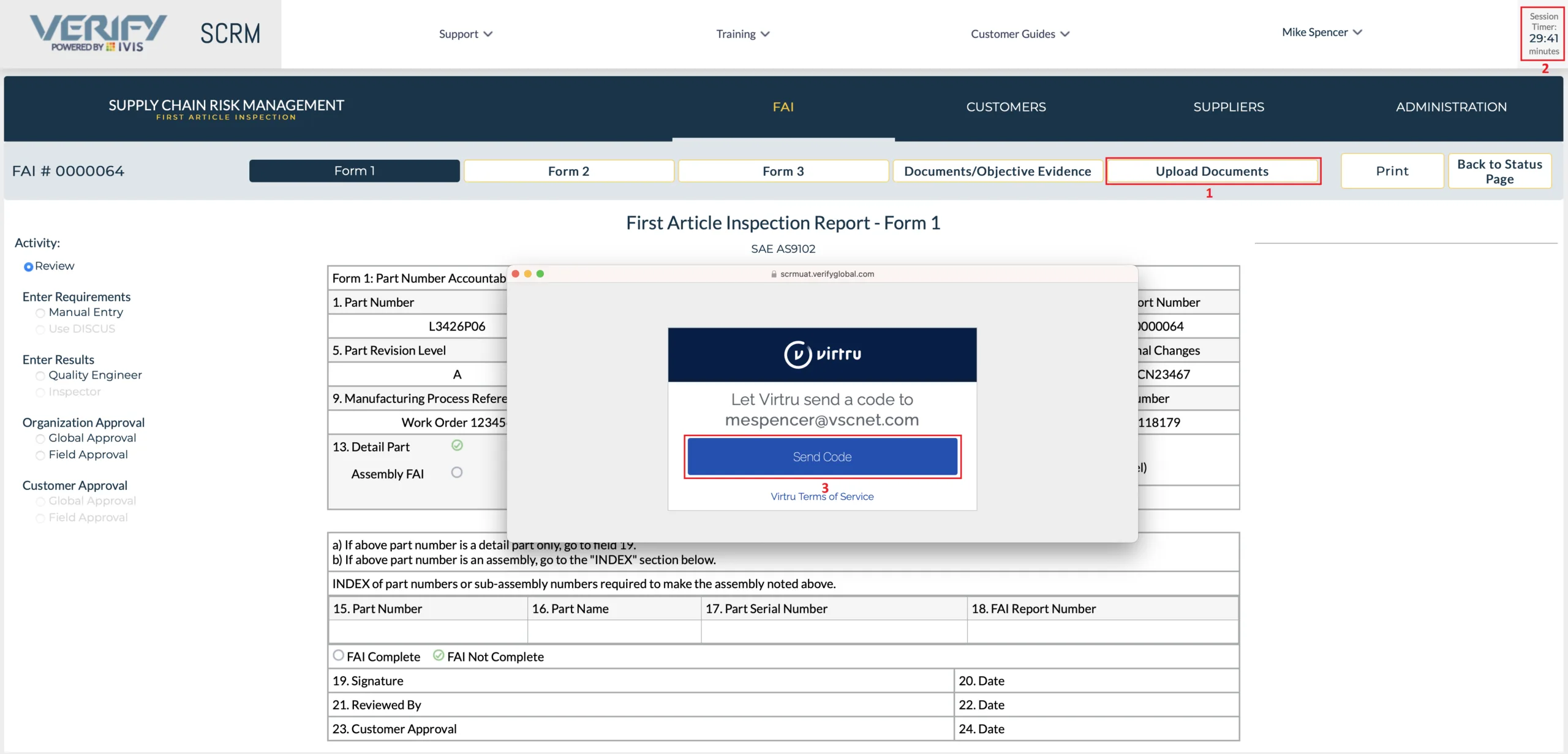1568x754 pixels.
Task: Open Documents/Objective Evidence tab
Action: (x=998, y=171)
